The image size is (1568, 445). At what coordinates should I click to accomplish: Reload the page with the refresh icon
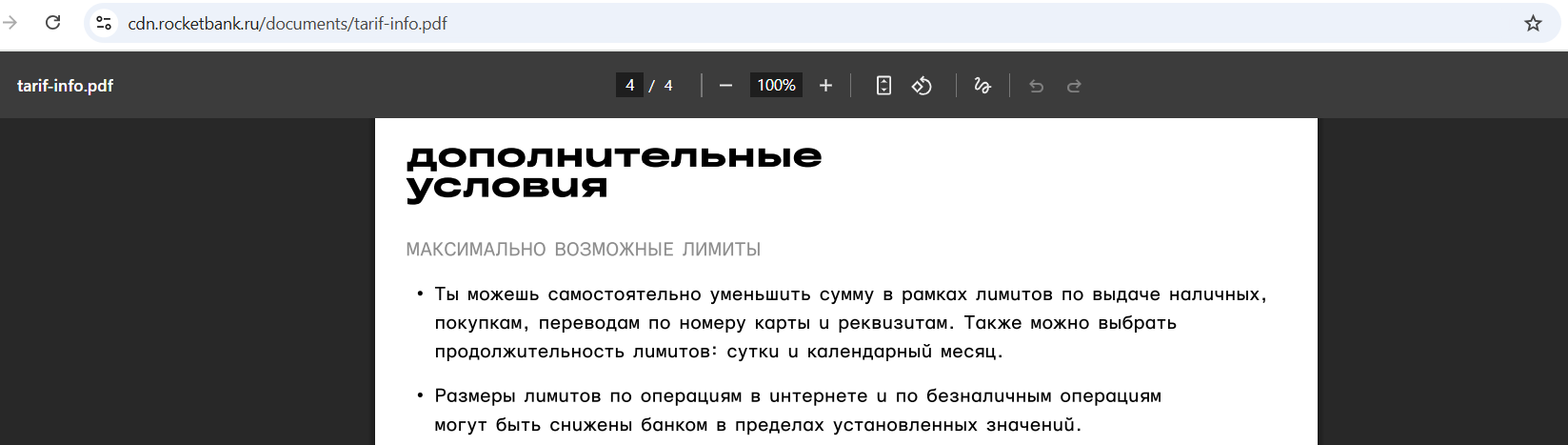click(x=53, y=23)
